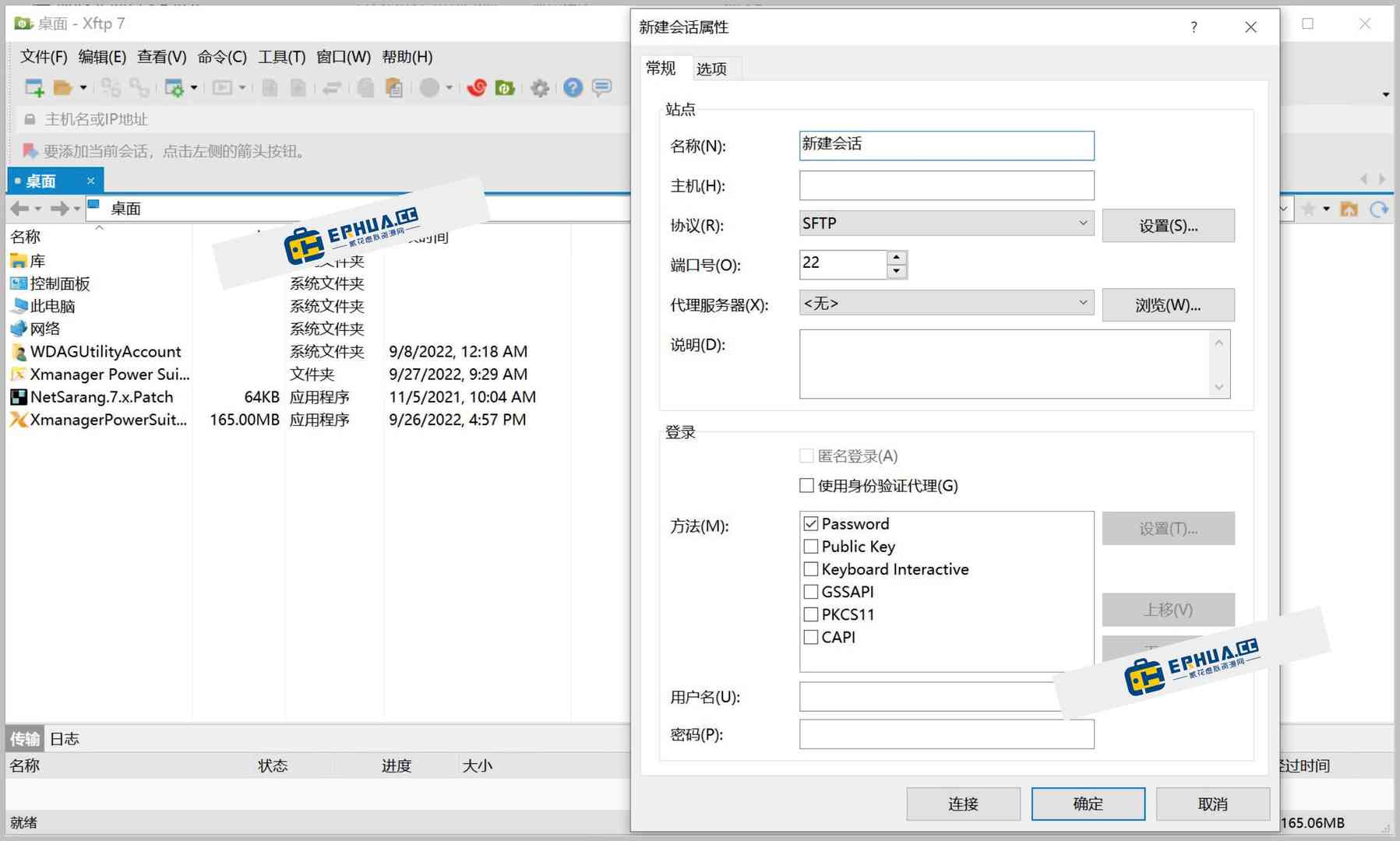This screenshot has width=1400, height=841.
Task: Open the 编辑(E) menu
Action: [102, 57]
